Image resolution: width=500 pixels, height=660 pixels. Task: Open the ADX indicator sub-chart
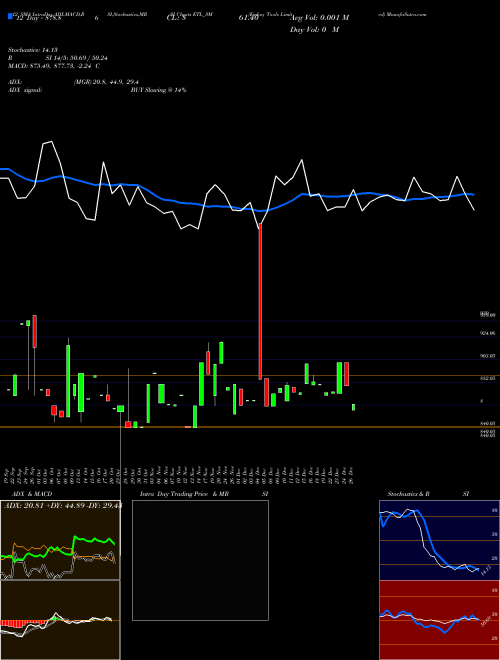[x=60, y=540]
